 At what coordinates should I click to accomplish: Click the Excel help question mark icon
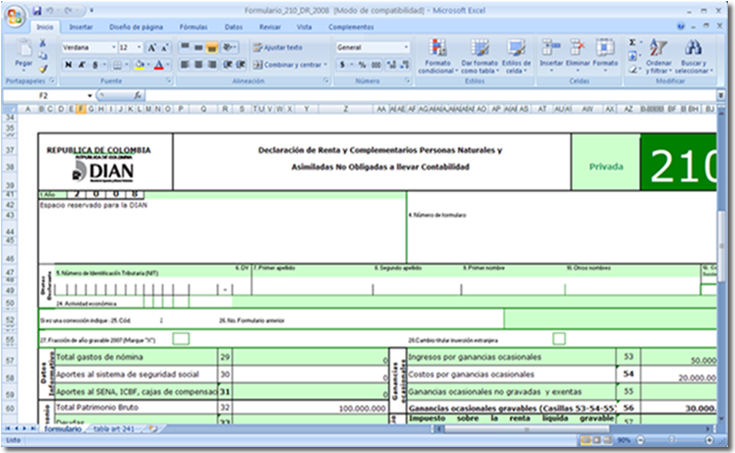click(x=681, y=27)
